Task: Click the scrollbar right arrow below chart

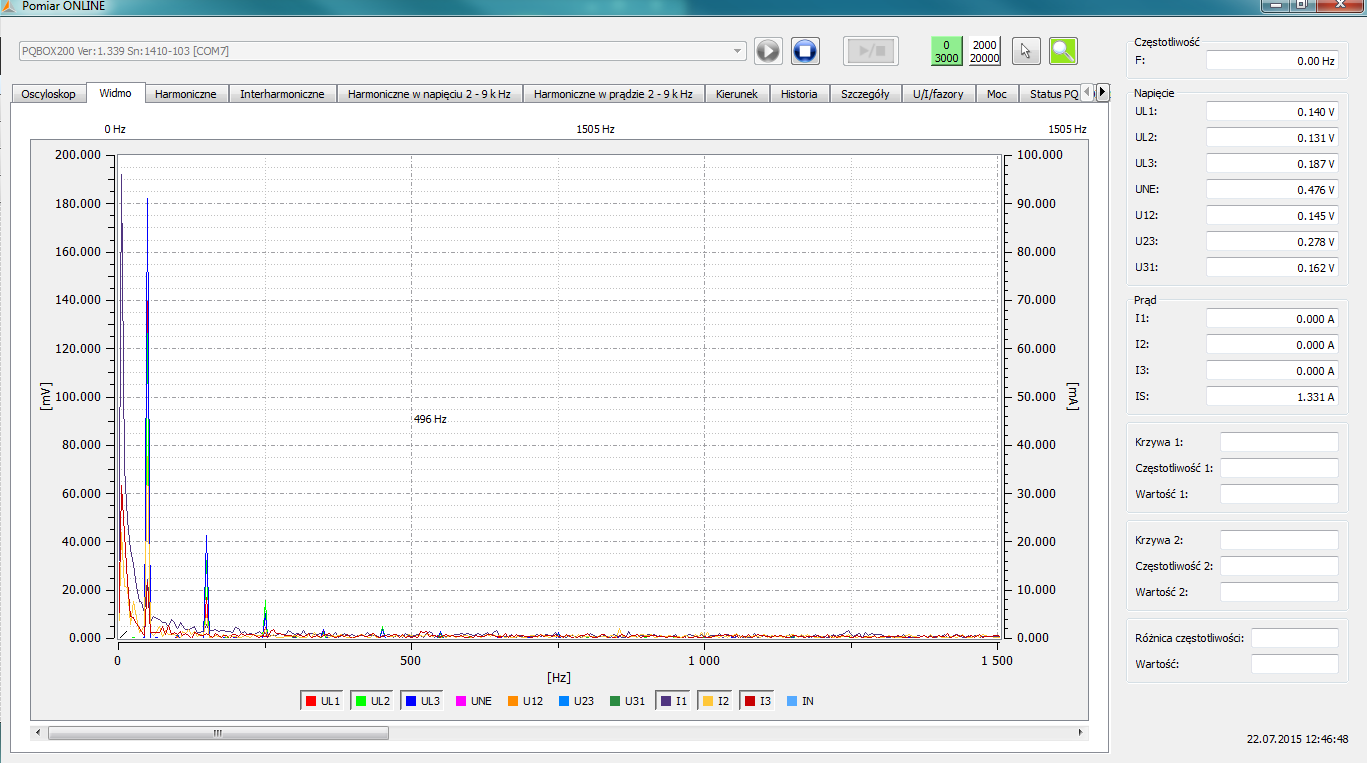Action: coord(1080,733)
